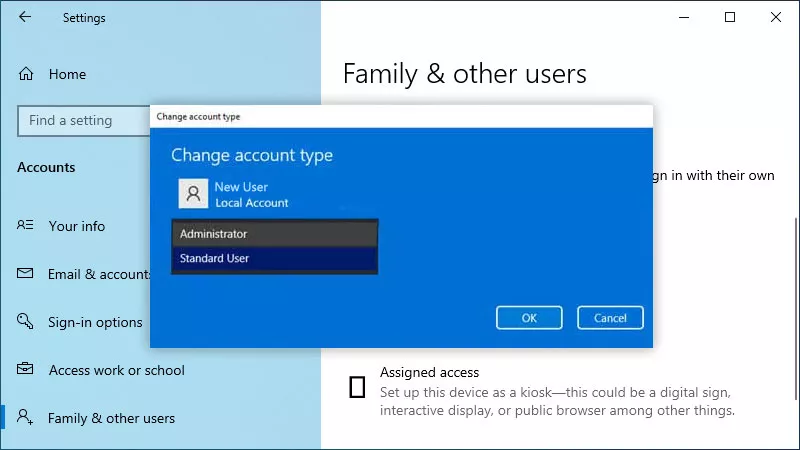The width and height of the screenshot is (800, 450).
Task: Click the briefcase icon for work or school
Action: (25, 368)
